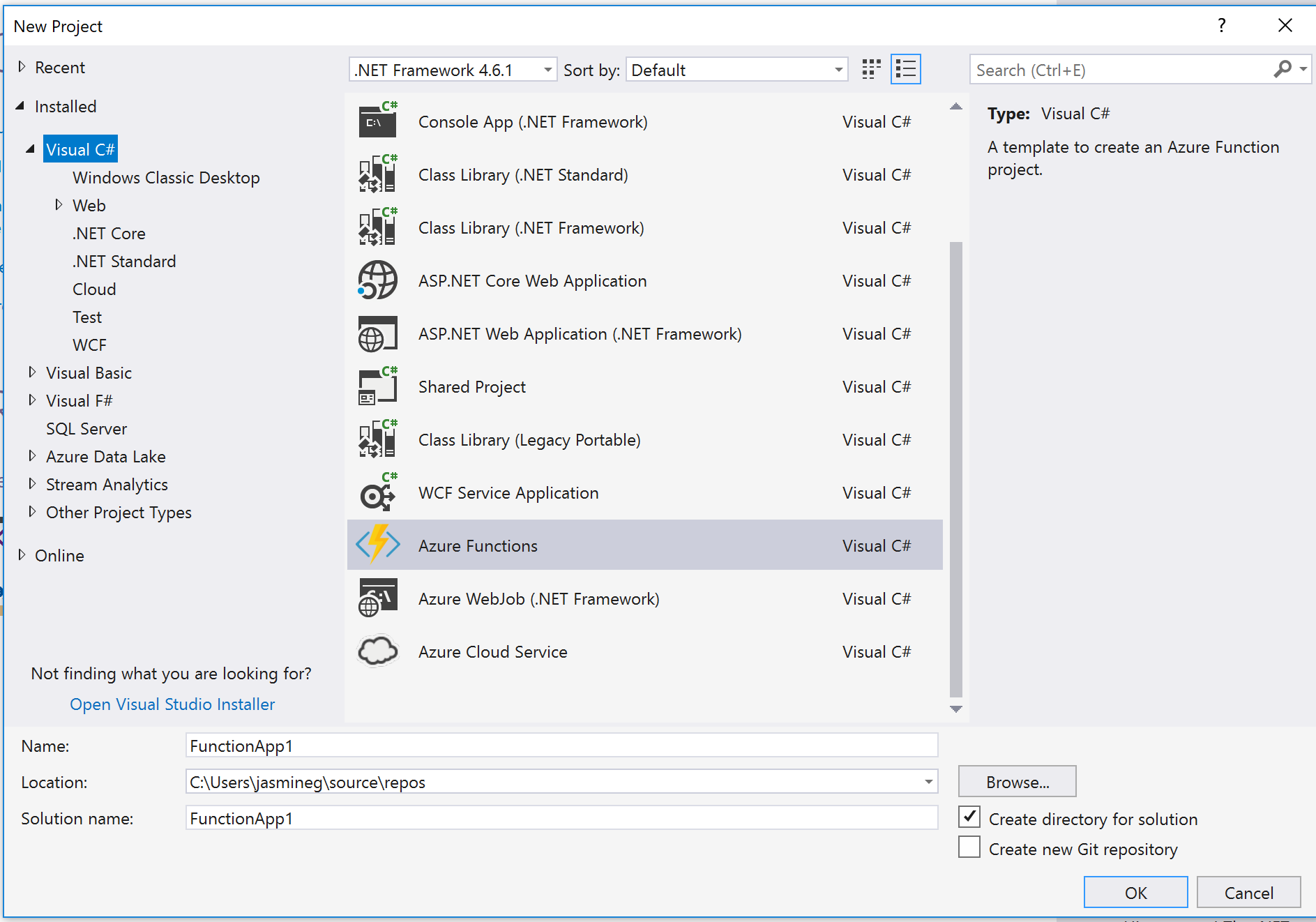Select the Test category
Image resolution: width=1316 pixels, height=922 pixels.
coord(87,317)
